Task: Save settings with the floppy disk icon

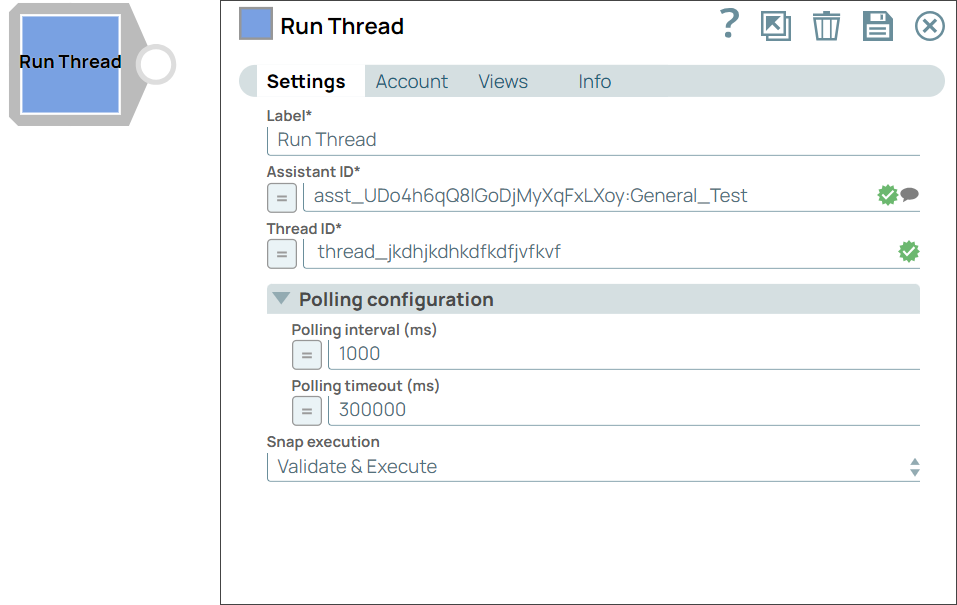Action: 877,26
